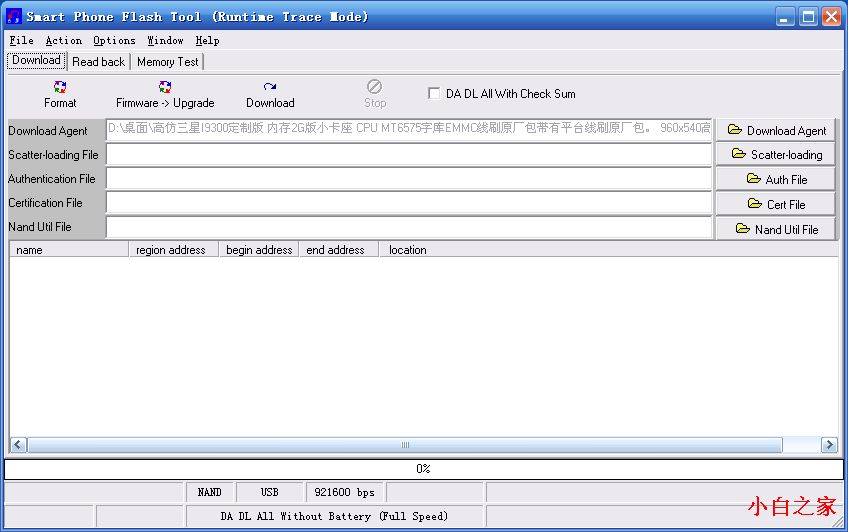Click DA DL All Without Battery status text
This screenshot has height=532, width=848.
point(334,516)
